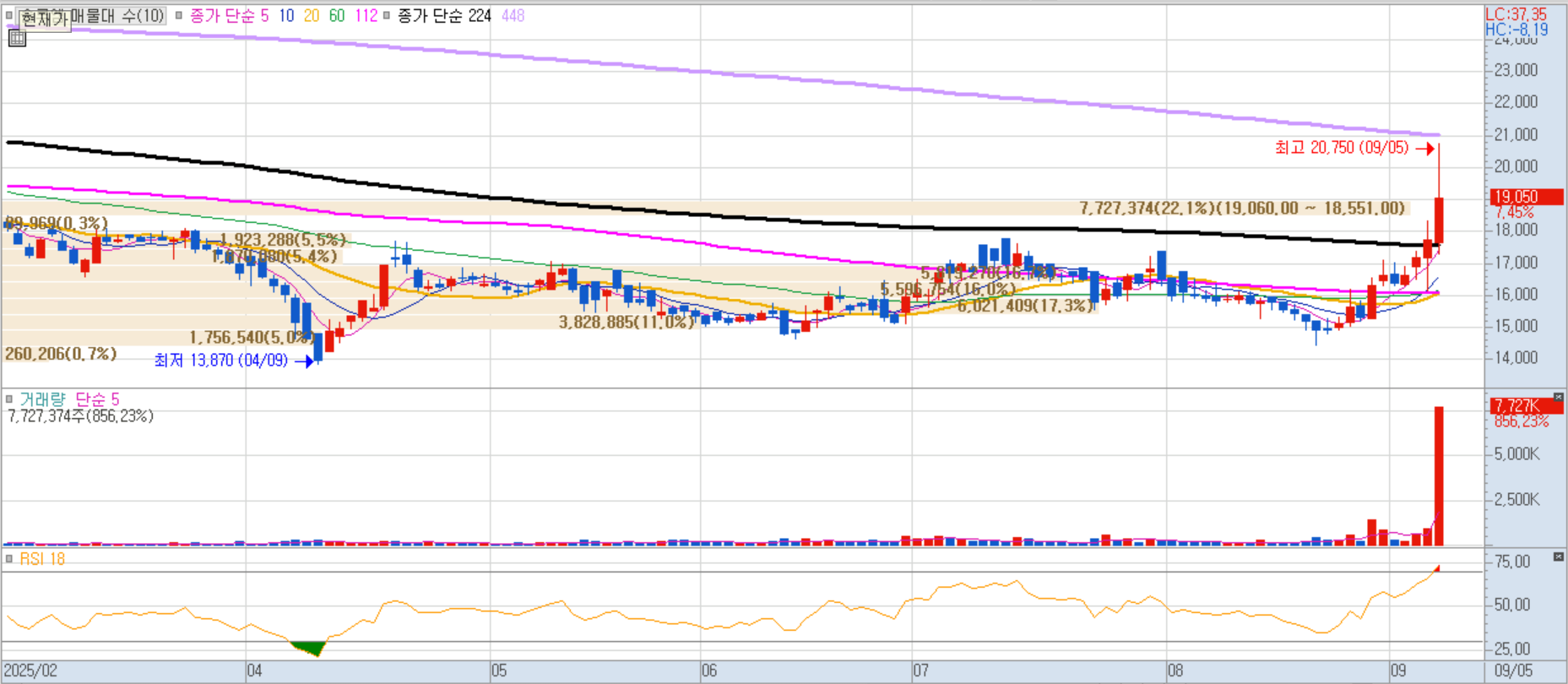Screen dimensions: 1568x684
Task: Click the red 19,050 current price tag
Action: point(1527,197)
